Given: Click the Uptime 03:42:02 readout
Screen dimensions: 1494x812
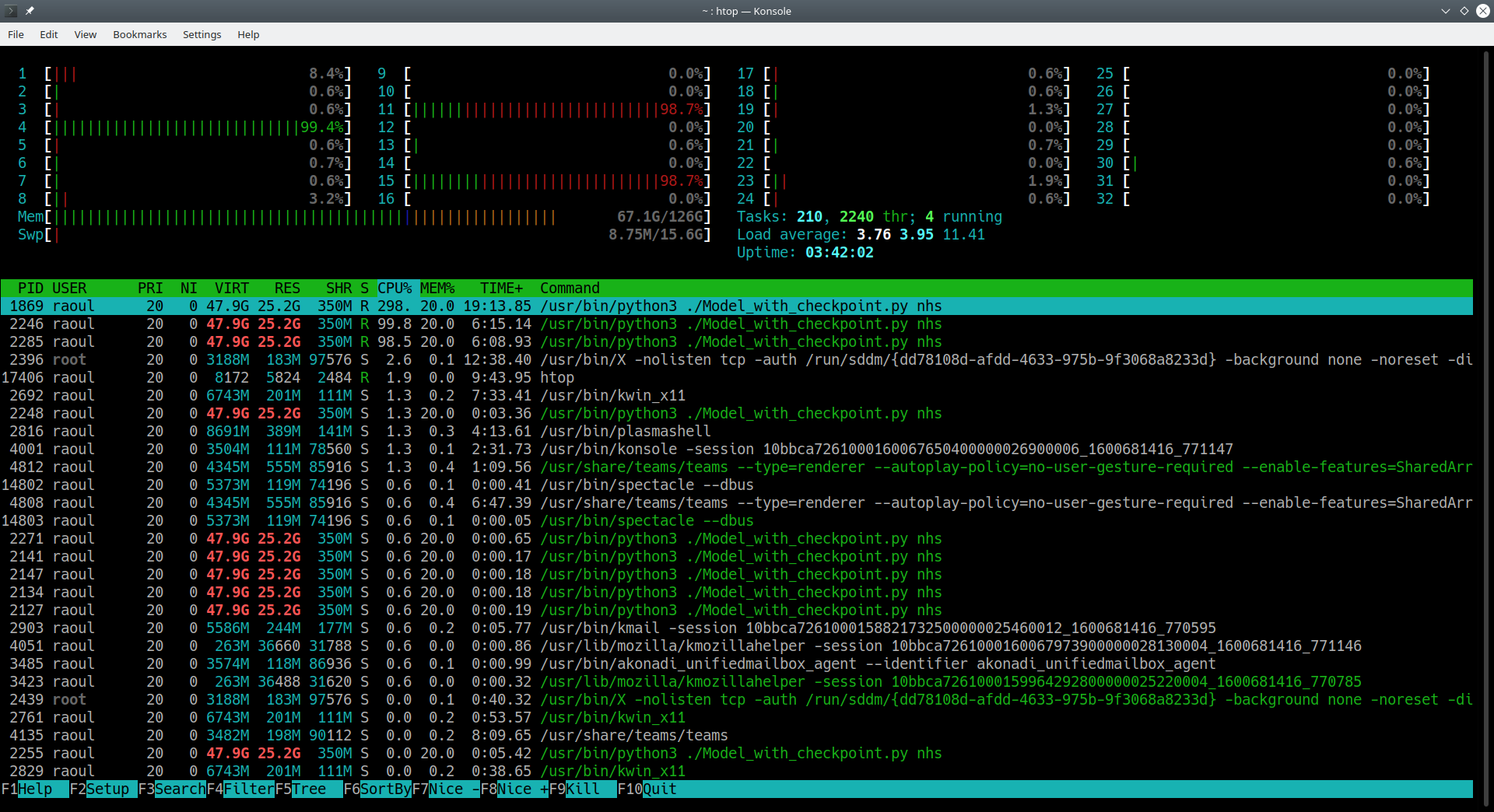Looking at the screenshot, I should 805,252.
